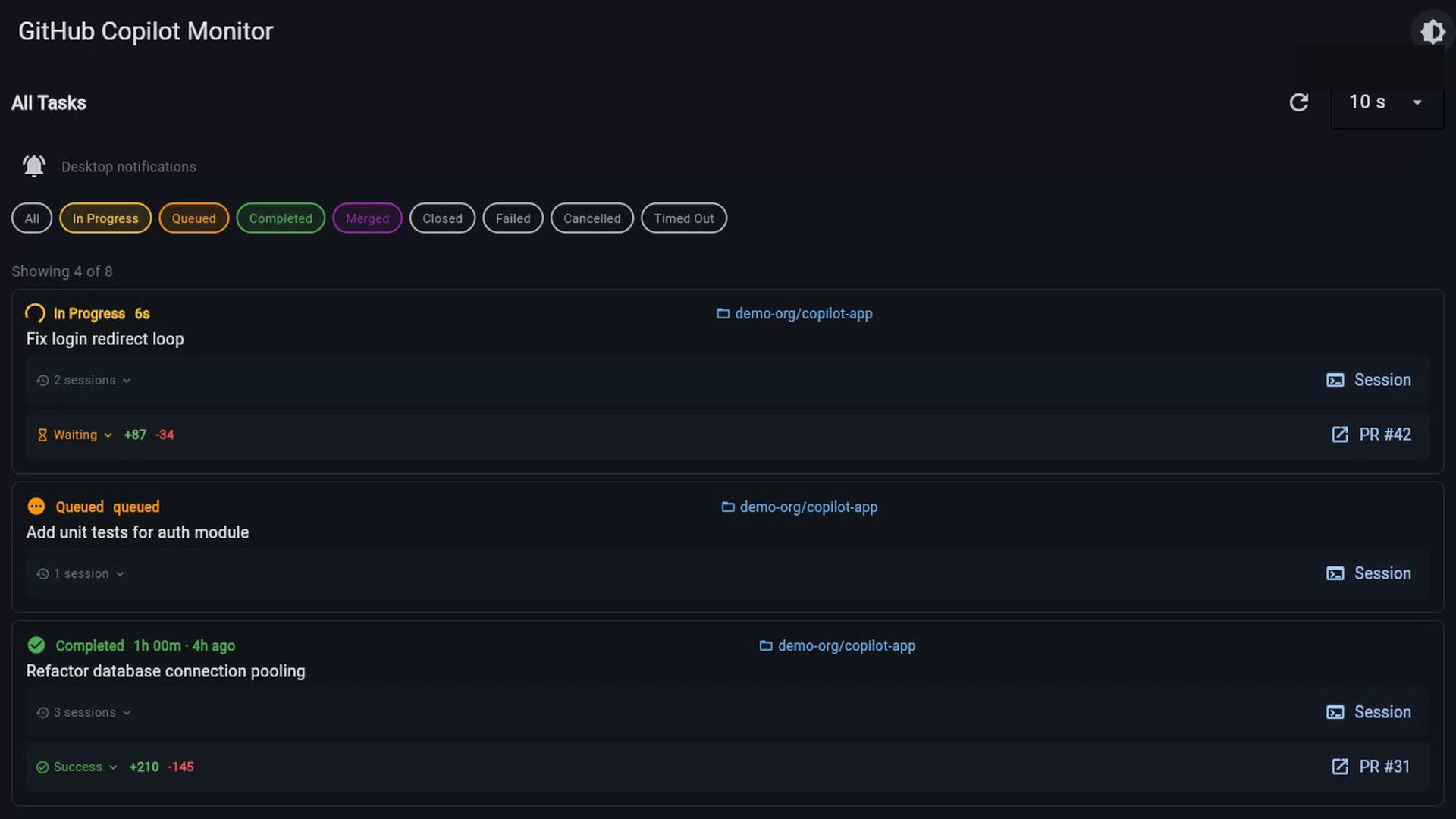
Task: Expand the 1 session list
Action: 80,573
